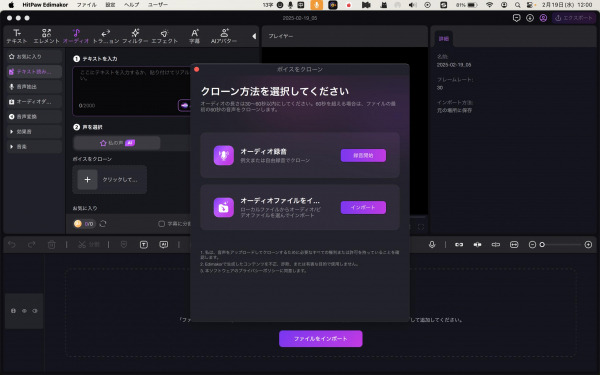Toggle the track lock icon
Screen dimensions: 600x375
coord(13,311)
